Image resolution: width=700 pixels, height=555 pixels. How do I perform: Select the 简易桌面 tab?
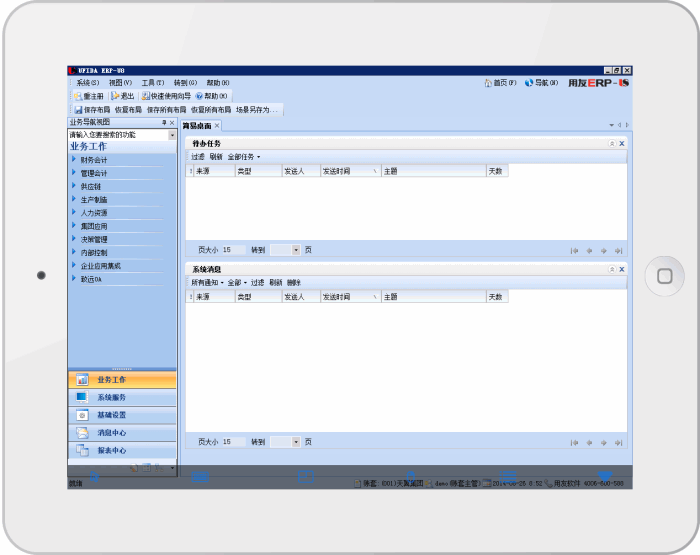point(196,126)
